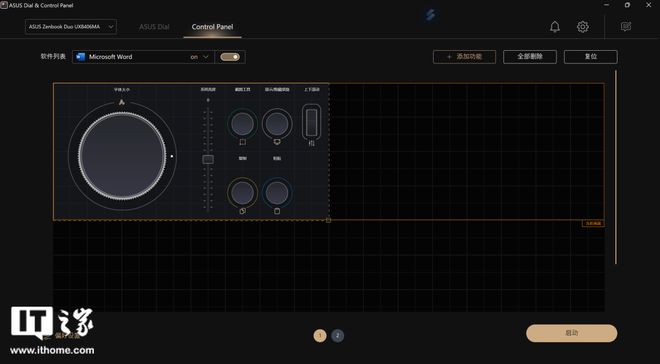The height and width of the screenshot is (364, 660).
Task: Open the notification bell
Action: point(555,27)
